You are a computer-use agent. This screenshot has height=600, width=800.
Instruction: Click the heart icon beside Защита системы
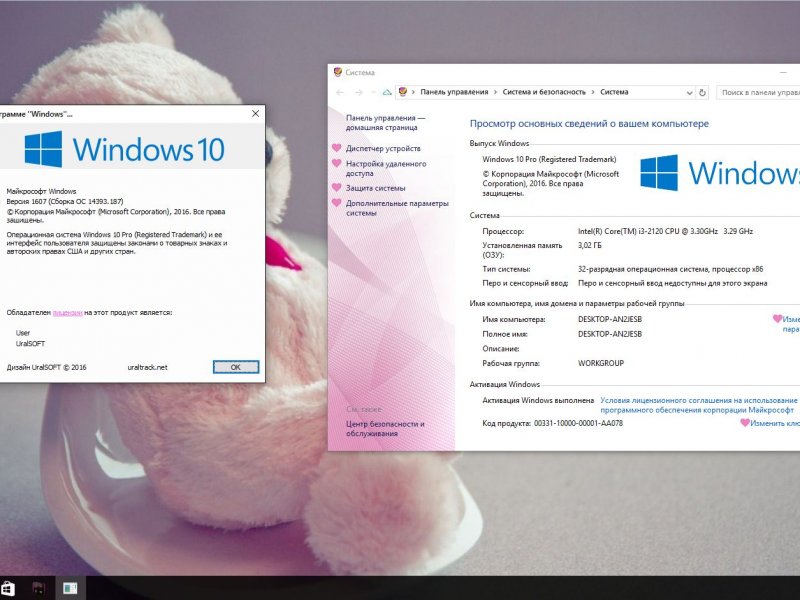(x=337, y=188)
